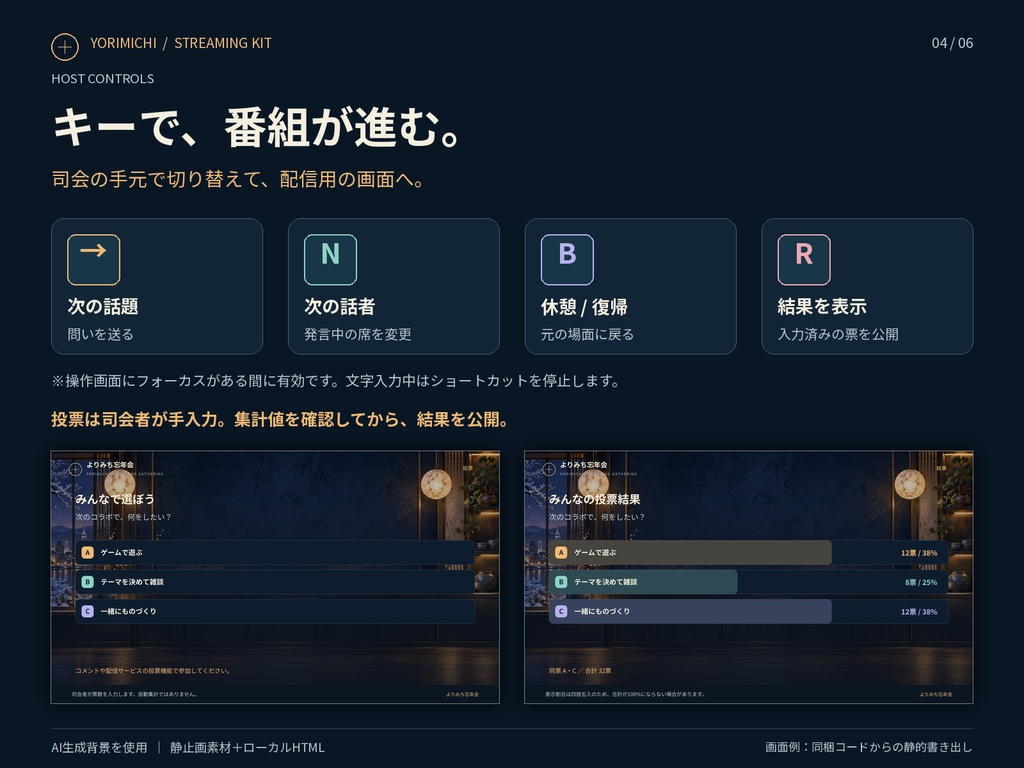Click the description 入力済みの票を公開

click(838, 334)
